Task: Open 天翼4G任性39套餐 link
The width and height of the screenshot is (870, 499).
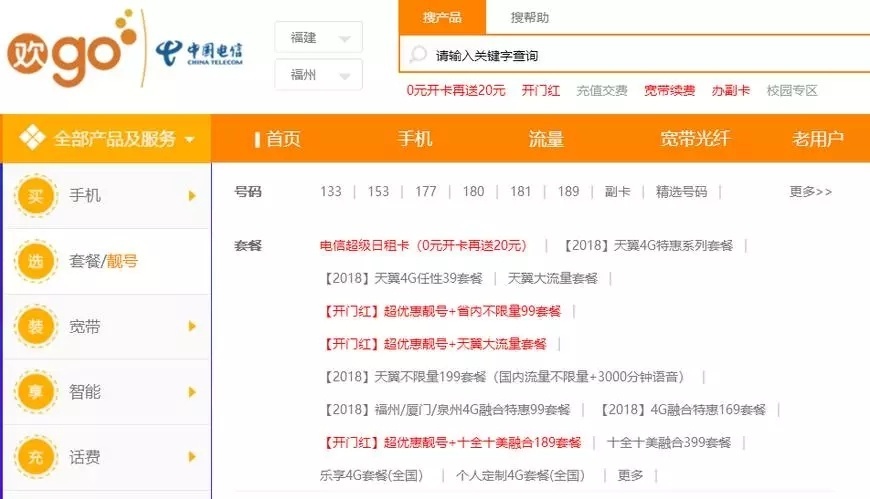Action: (x=401, y=278)
